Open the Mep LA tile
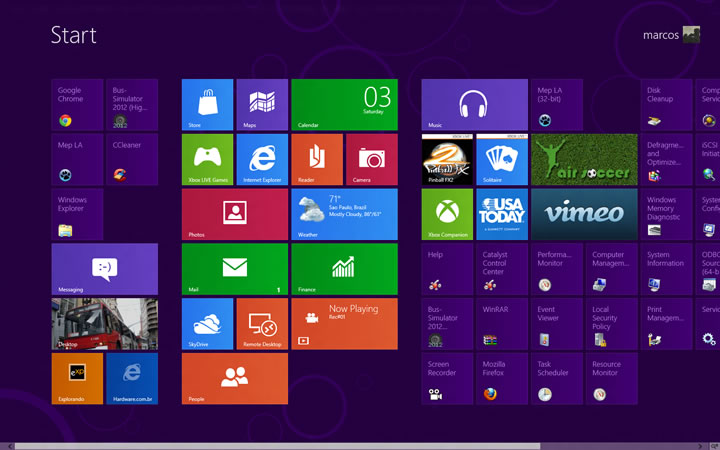Screen dimensions: 720x450 click(77, 159)
